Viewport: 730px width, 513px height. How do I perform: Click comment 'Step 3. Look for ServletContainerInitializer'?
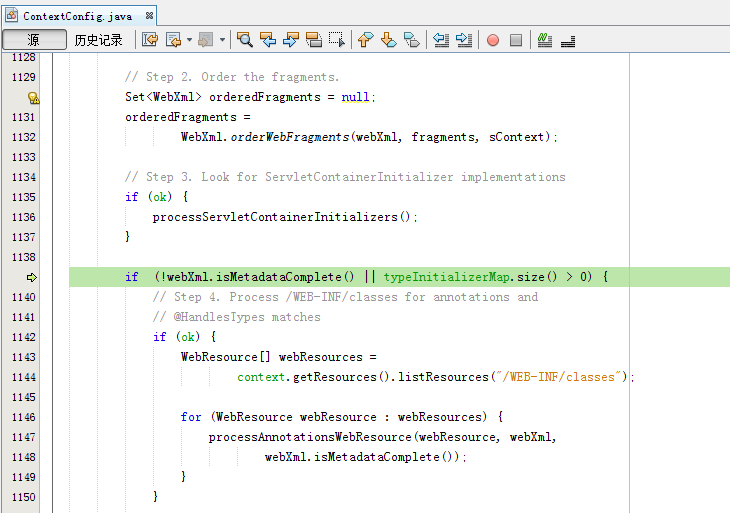point(299,177)
